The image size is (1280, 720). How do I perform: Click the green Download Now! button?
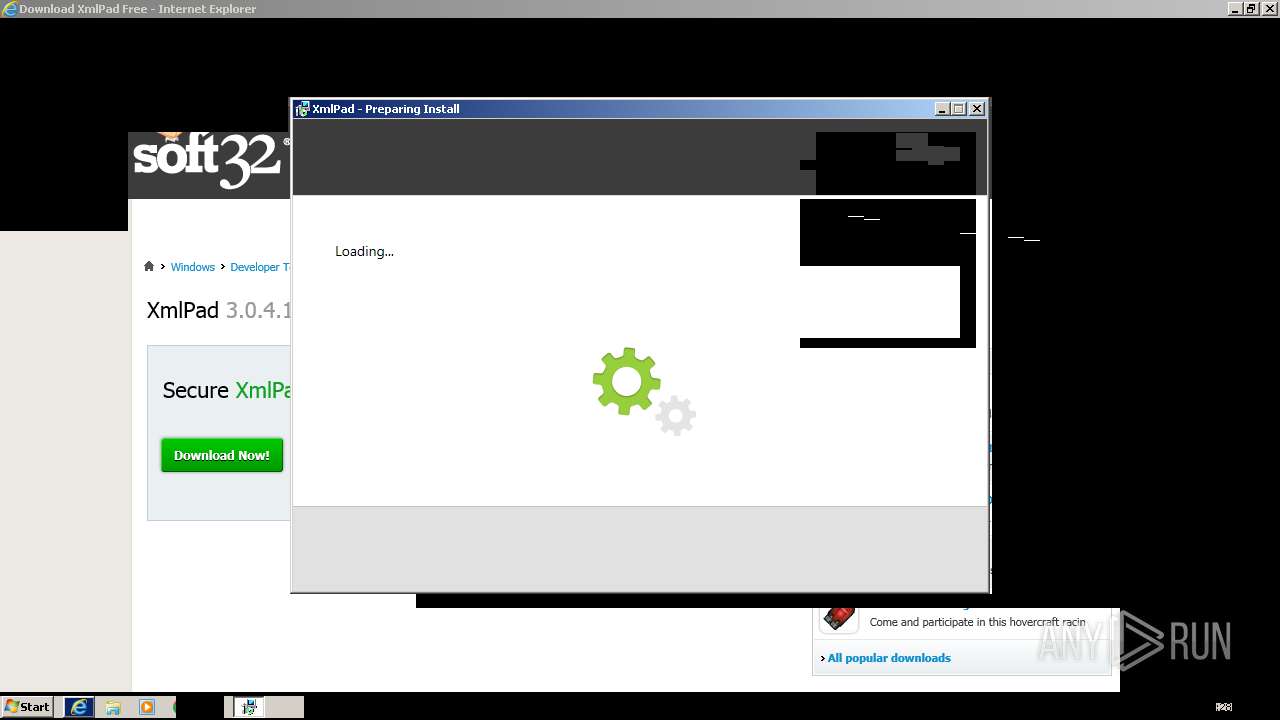222,455
